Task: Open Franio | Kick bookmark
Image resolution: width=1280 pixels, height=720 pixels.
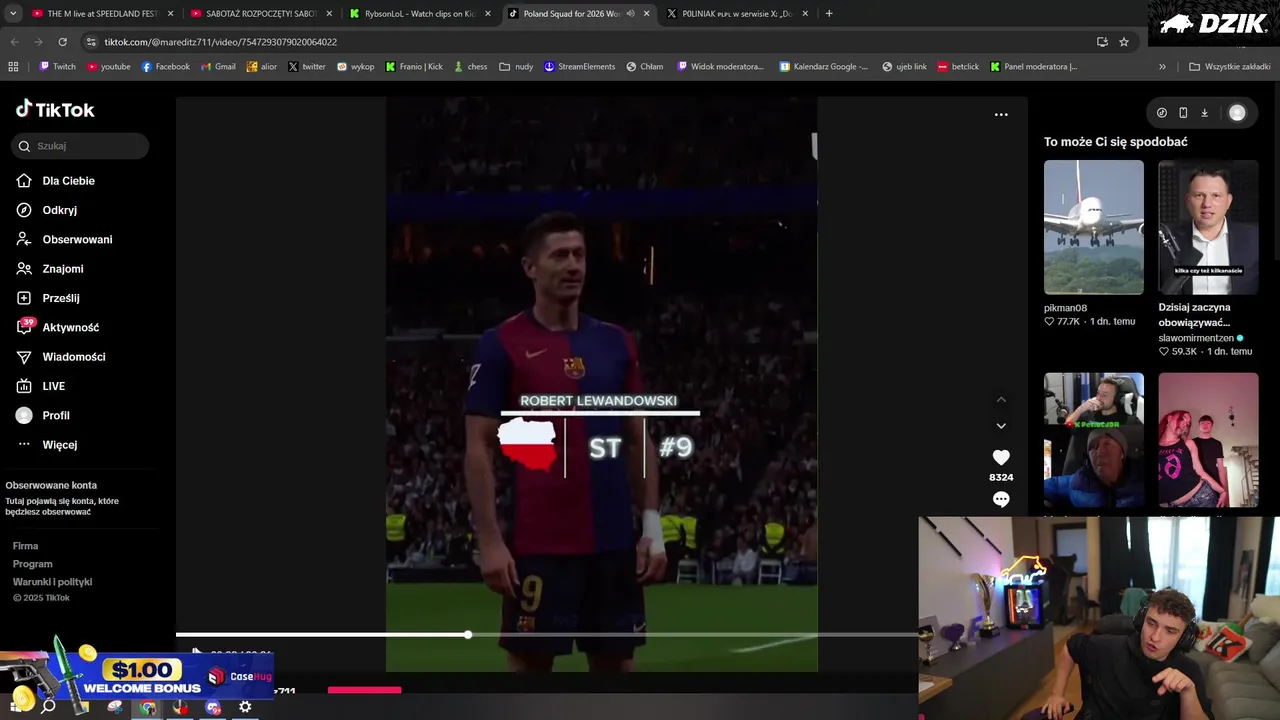Action: point(414,67)
